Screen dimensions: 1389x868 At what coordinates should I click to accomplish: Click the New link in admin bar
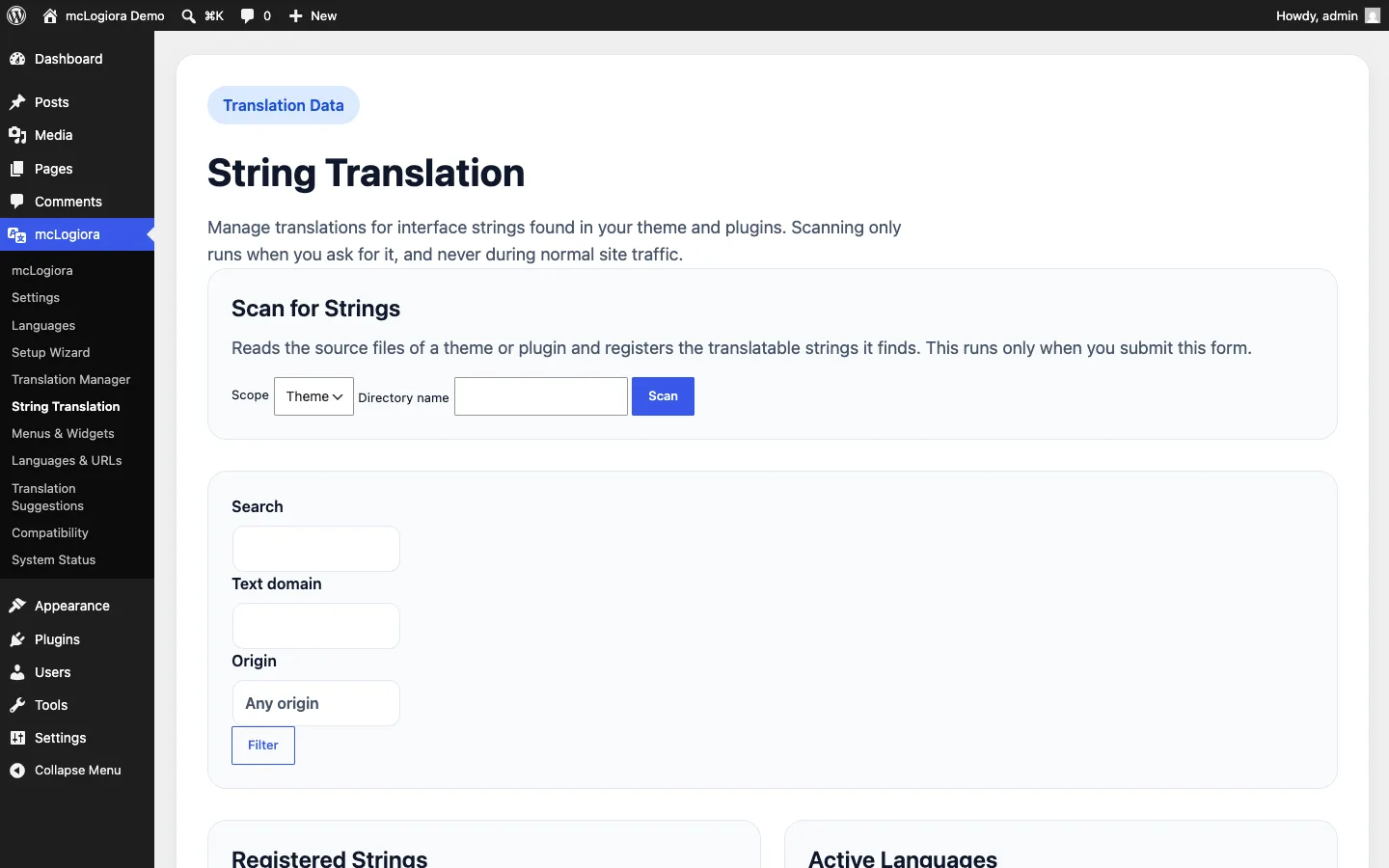[x=323, y=15]
